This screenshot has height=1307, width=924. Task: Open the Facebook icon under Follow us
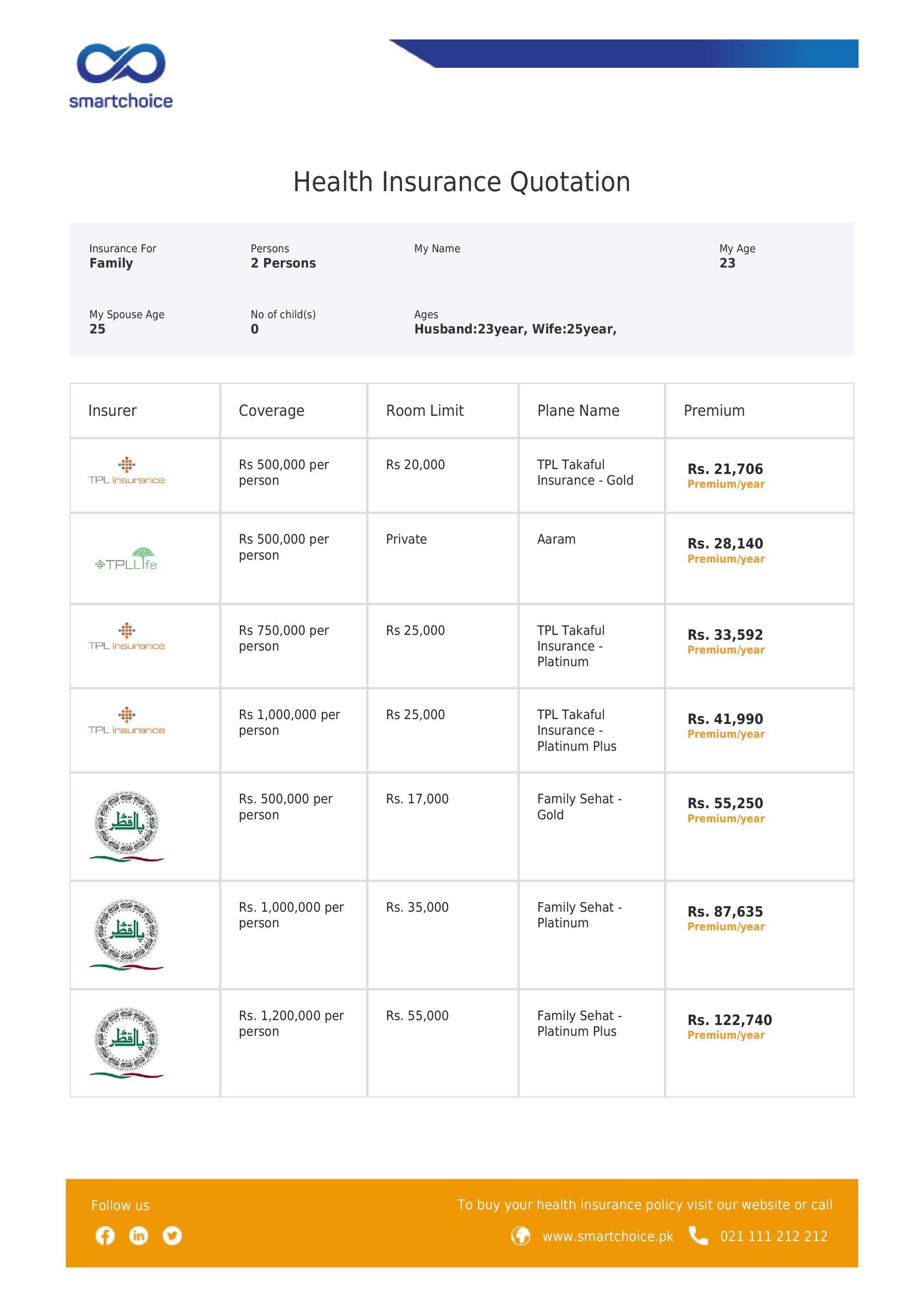[x=105, y=1235]
